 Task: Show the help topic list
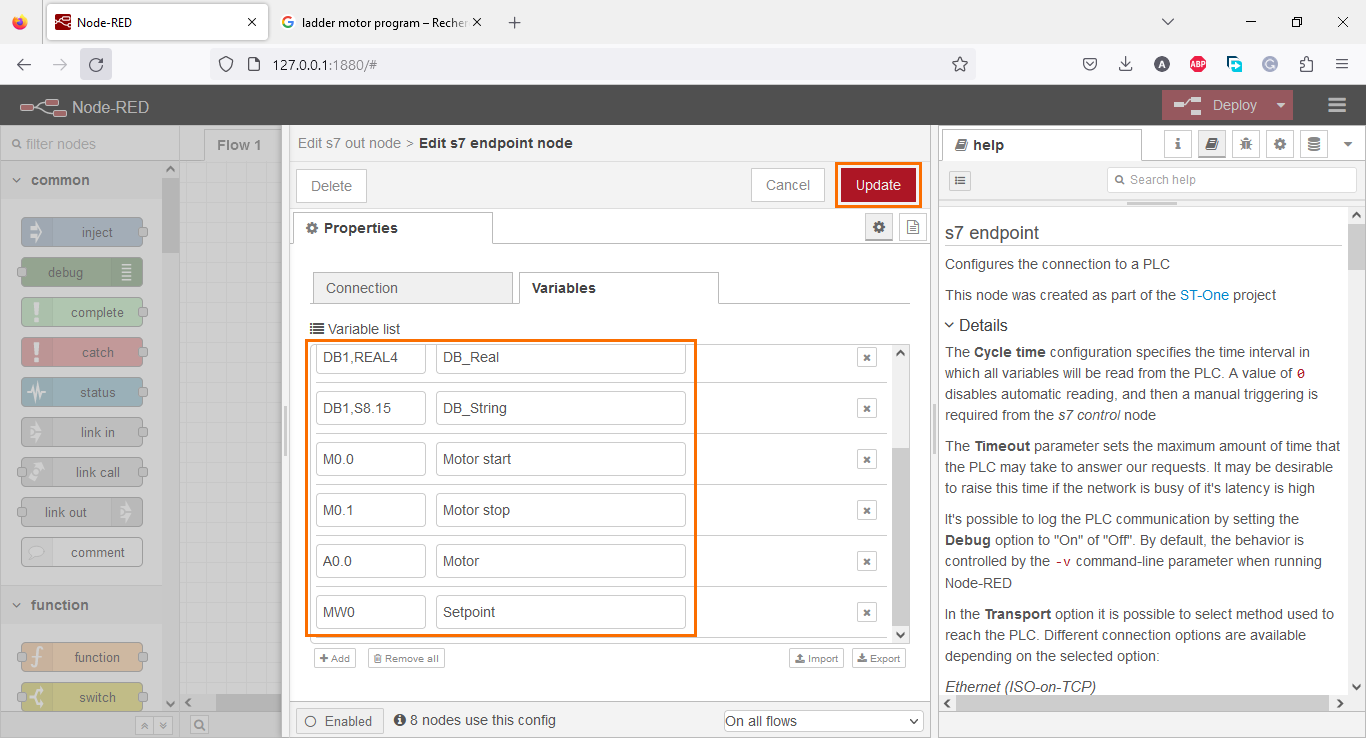959,180
